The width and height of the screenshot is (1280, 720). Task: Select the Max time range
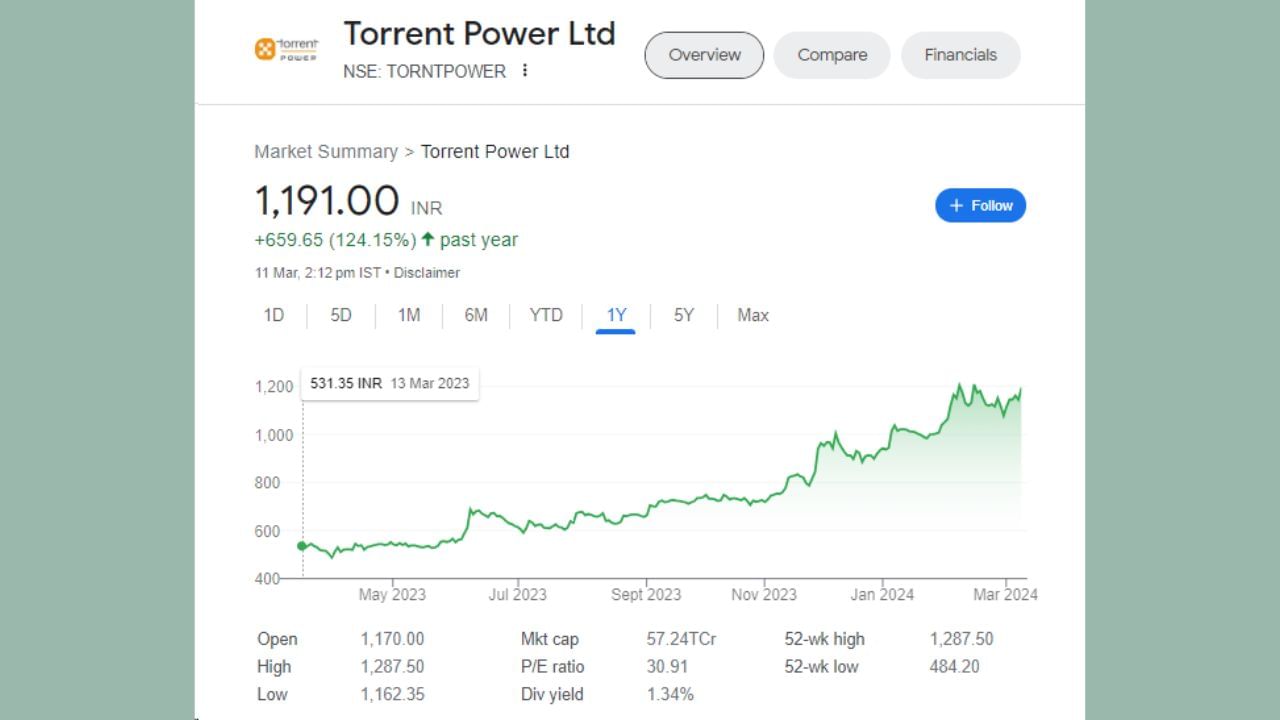[753, 315]
